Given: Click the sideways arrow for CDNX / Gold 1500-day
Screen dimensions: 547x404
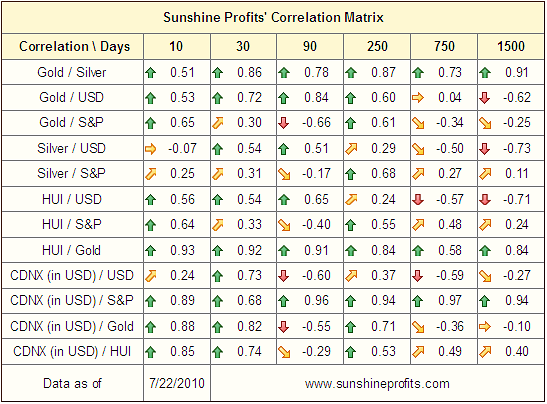Looking at the screenshot, I should (485, 327).
